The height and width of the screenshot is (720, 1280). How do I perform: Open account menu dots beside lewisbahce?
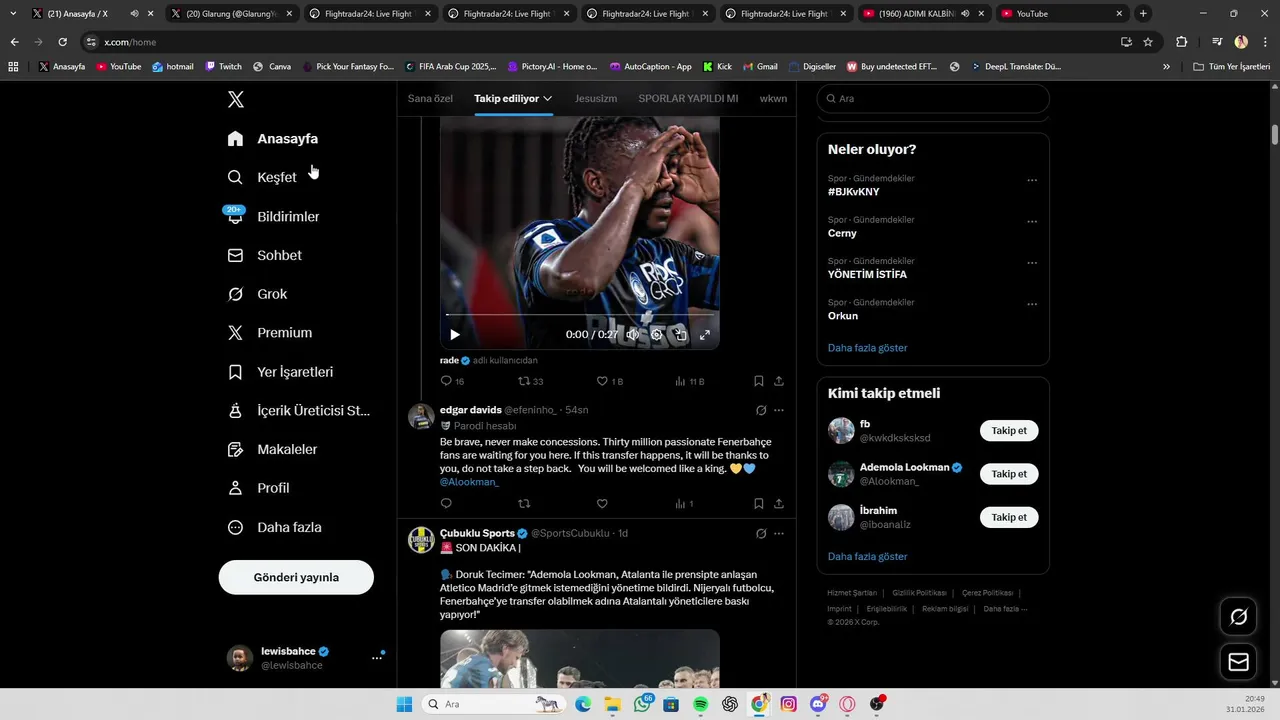pos(377,657)
